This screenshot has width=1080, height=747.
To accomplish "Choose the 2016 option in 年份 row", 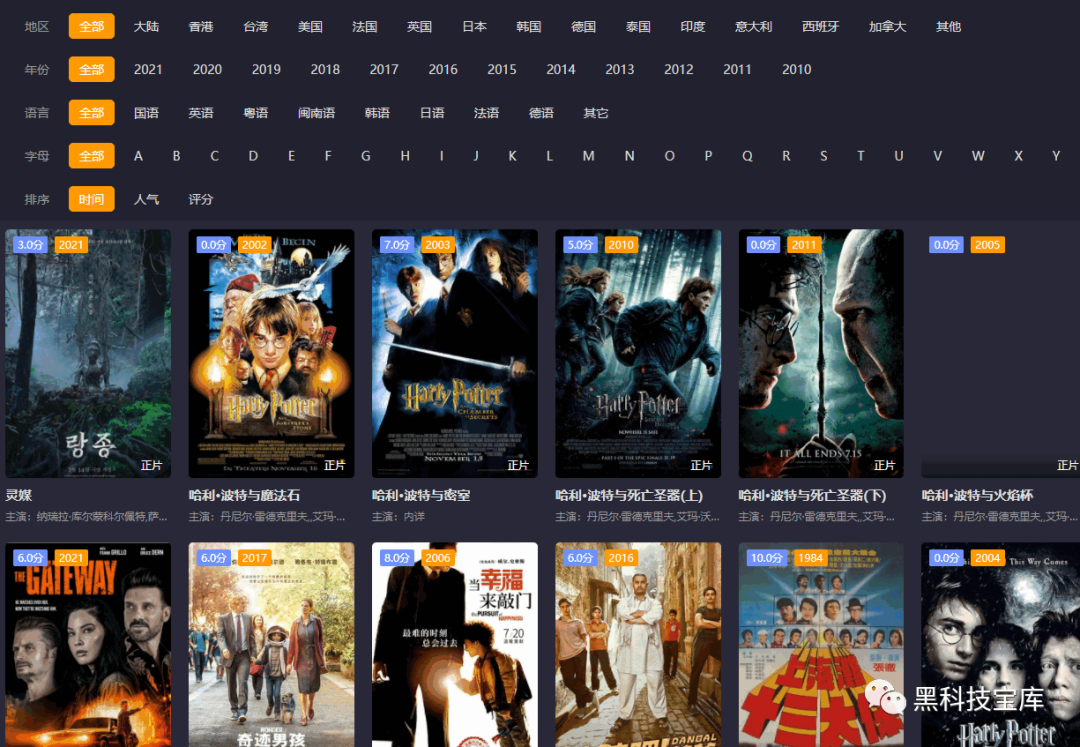I will pos(443,70).
